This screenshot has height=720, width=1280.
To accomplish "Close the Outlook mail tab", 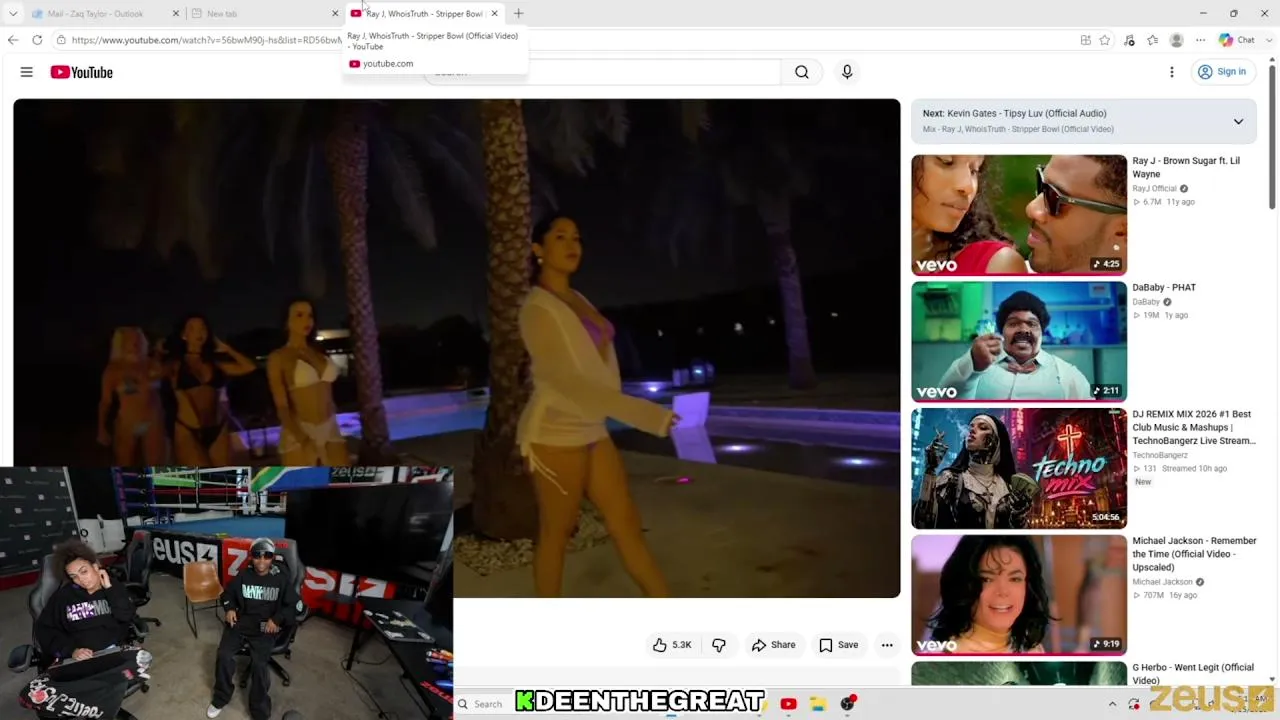I will coord(176,14).
